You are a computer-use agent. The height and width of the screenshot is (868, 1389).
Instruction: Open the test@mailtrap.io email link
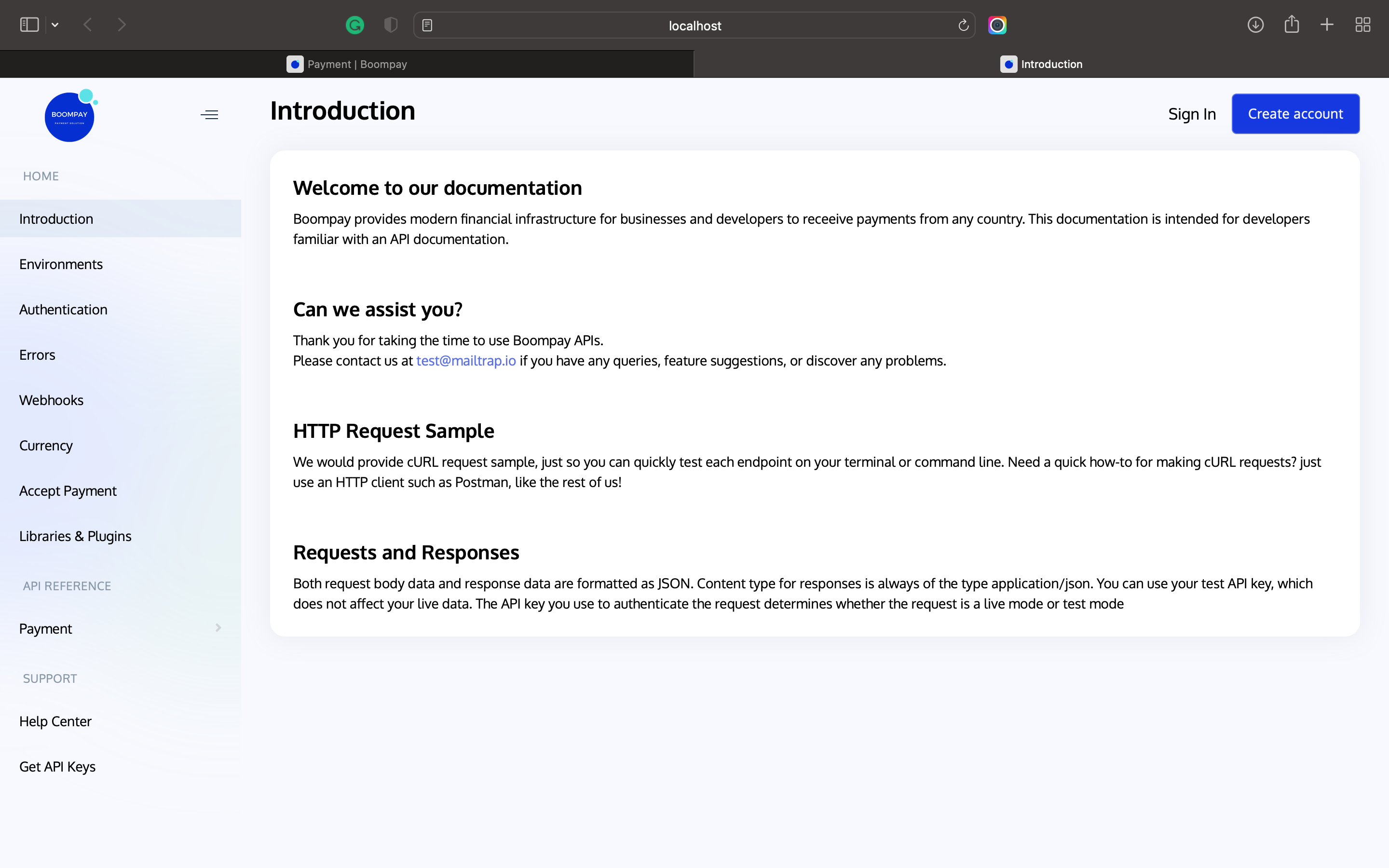click(x=465, y=361)
